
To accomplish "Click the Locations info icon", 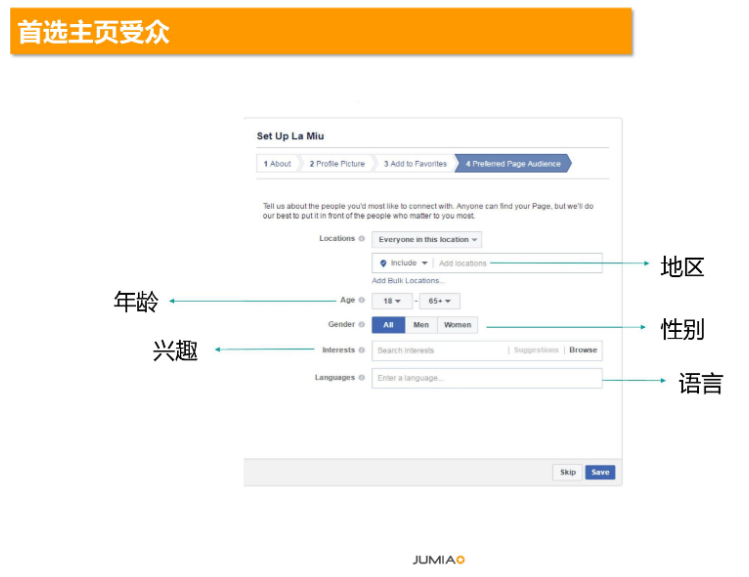I will click(362, 238).
